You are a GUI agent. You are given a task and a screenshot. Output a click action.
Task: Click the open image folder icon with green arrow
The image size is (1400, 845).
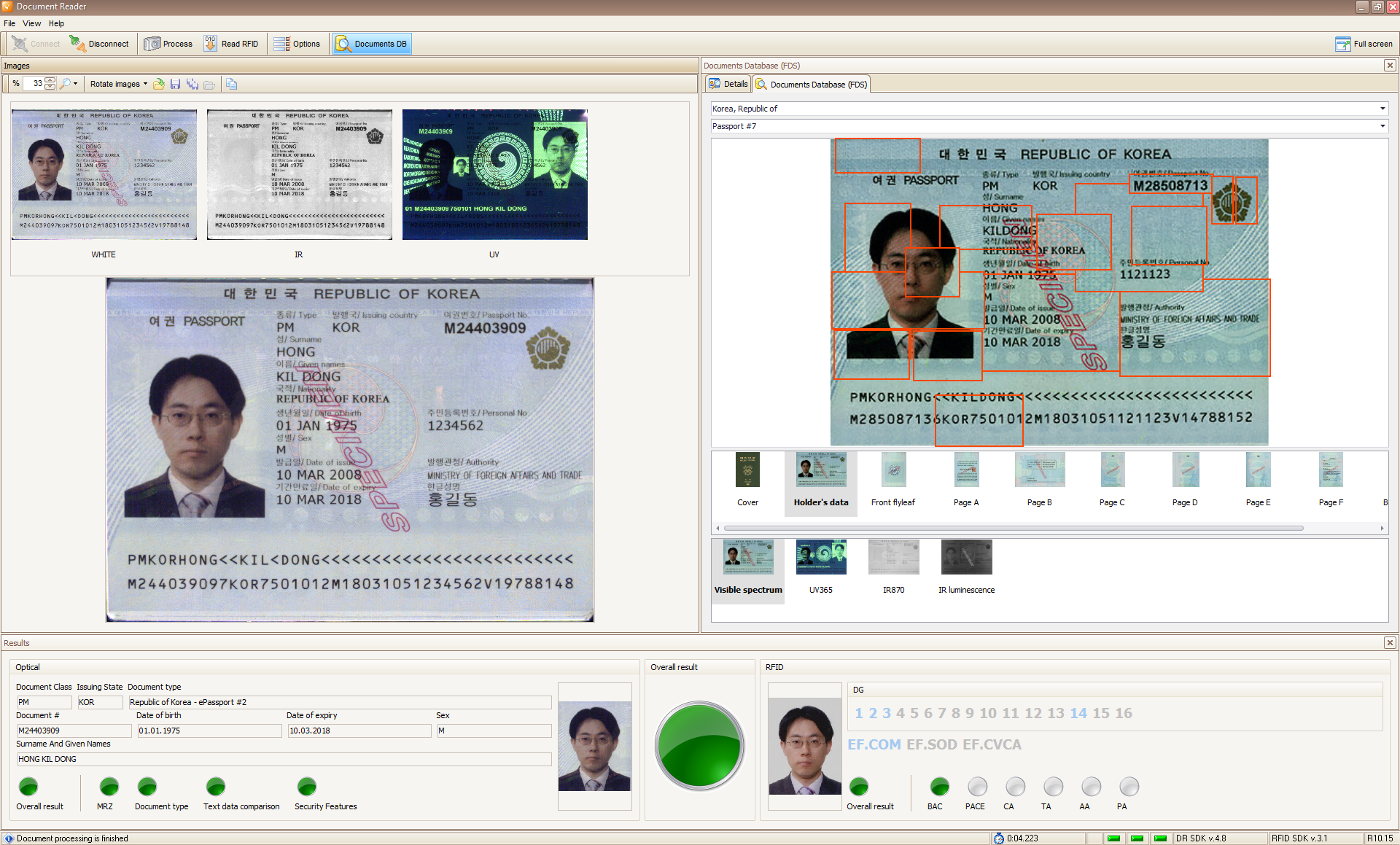(158, 84)
